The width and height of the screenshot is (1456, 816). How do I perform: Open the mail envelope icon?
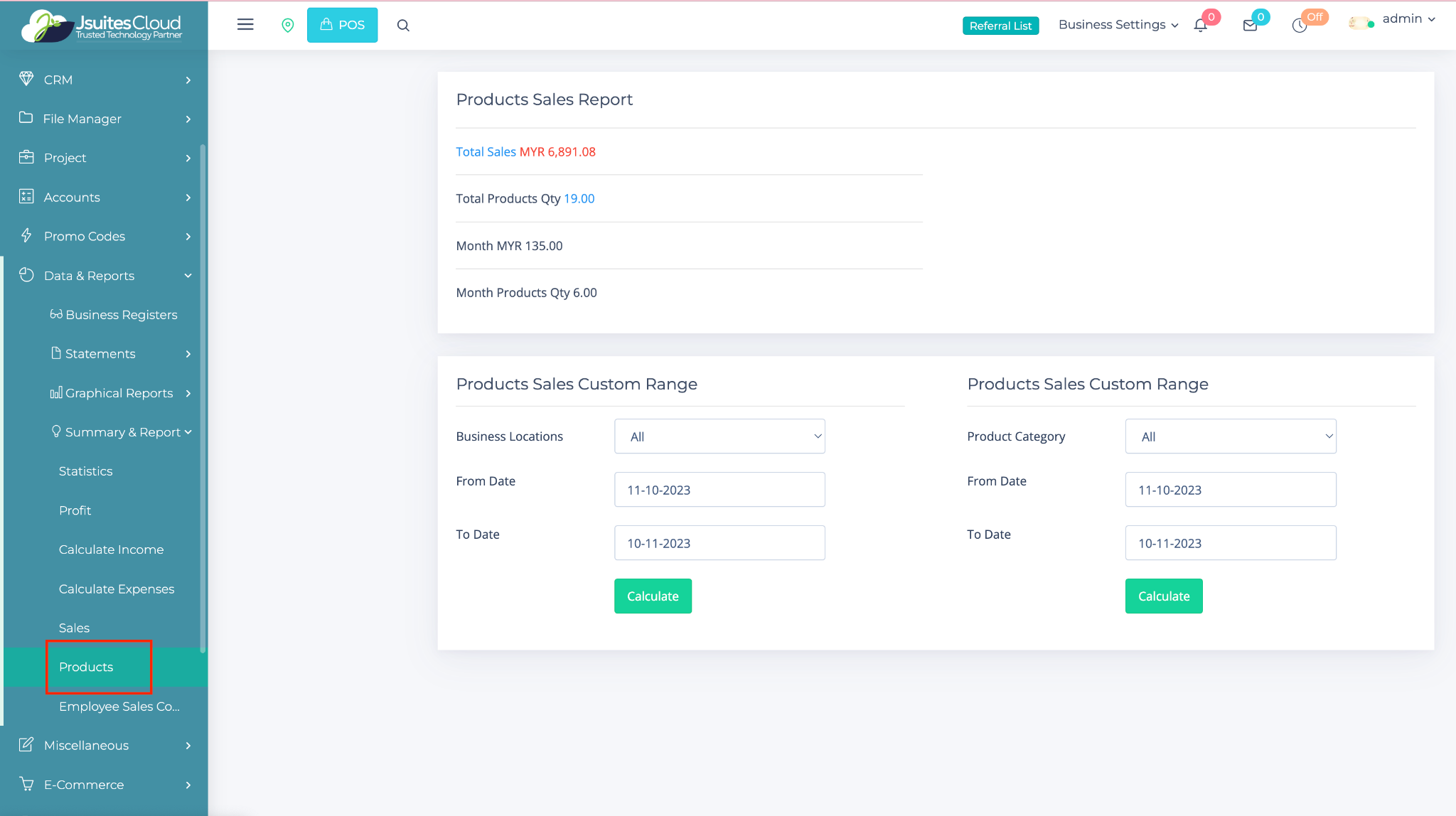pyautogui.click(x=1250, y=26)
